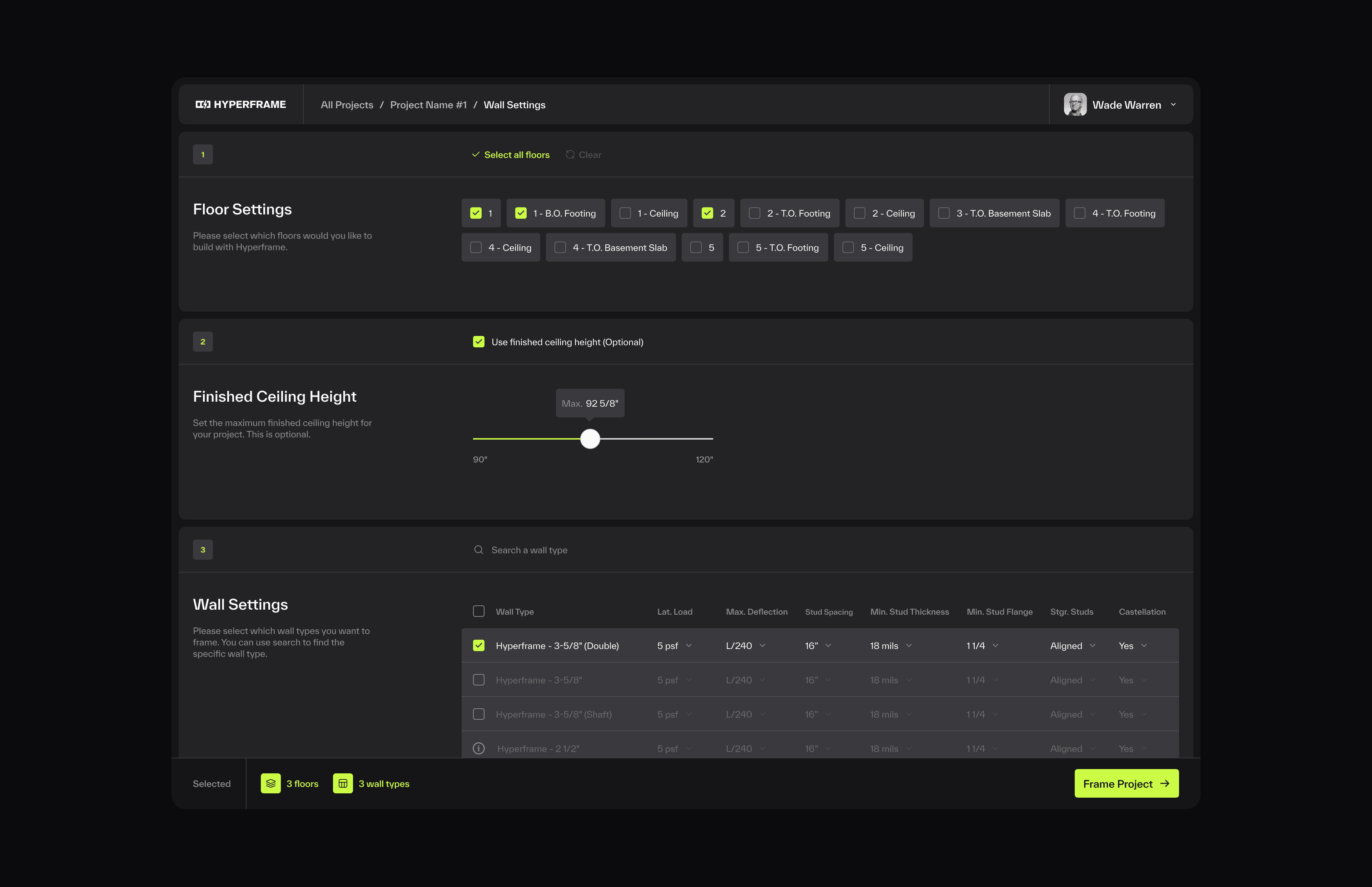Click the Clear reset icon
The height and width of the screenshot is (887, 1372).
[x=570, y=154]
